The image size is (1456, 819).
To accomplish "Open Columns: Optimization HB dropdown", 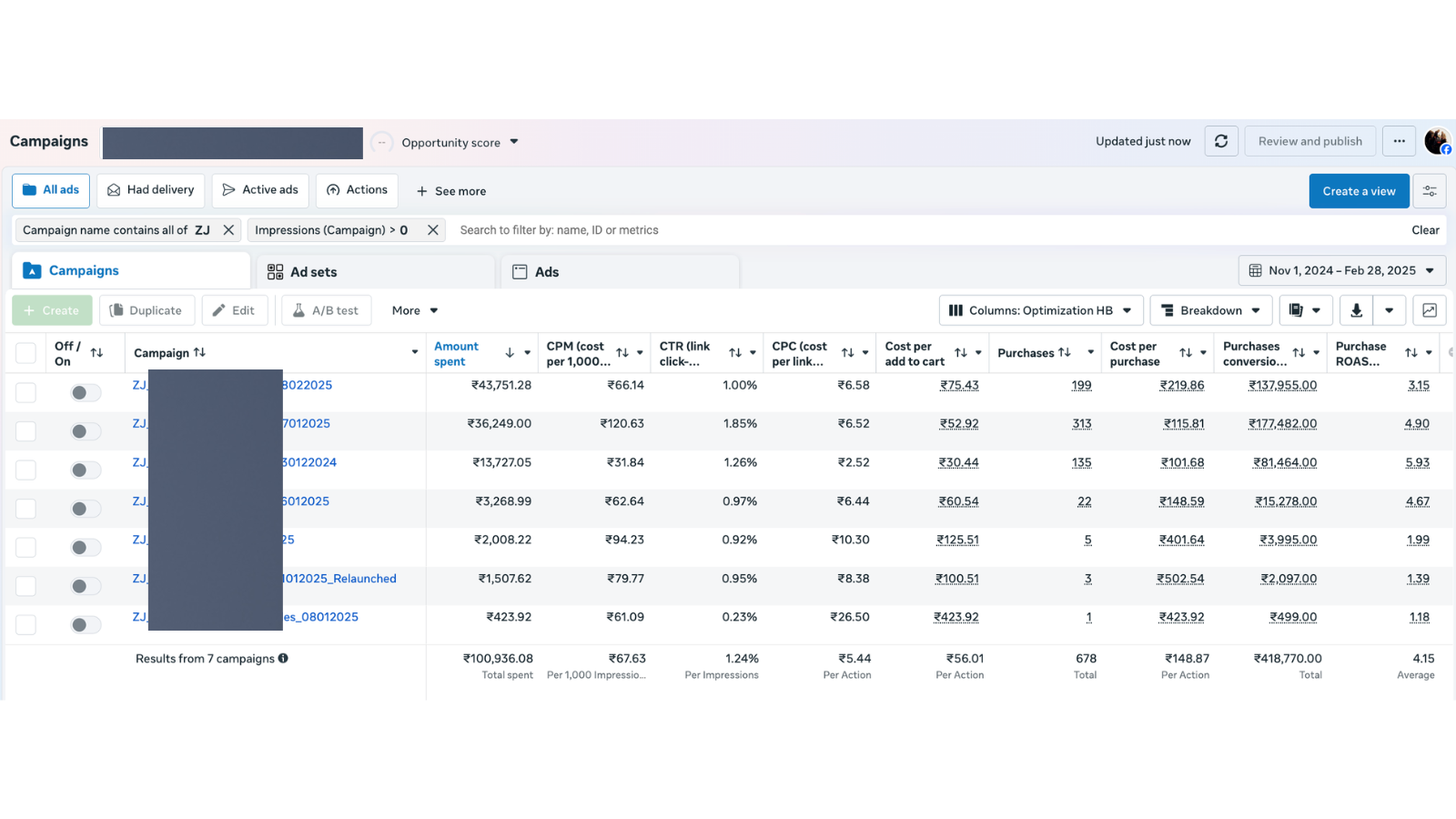I will pyautogui.click(x=1040, y=310).
